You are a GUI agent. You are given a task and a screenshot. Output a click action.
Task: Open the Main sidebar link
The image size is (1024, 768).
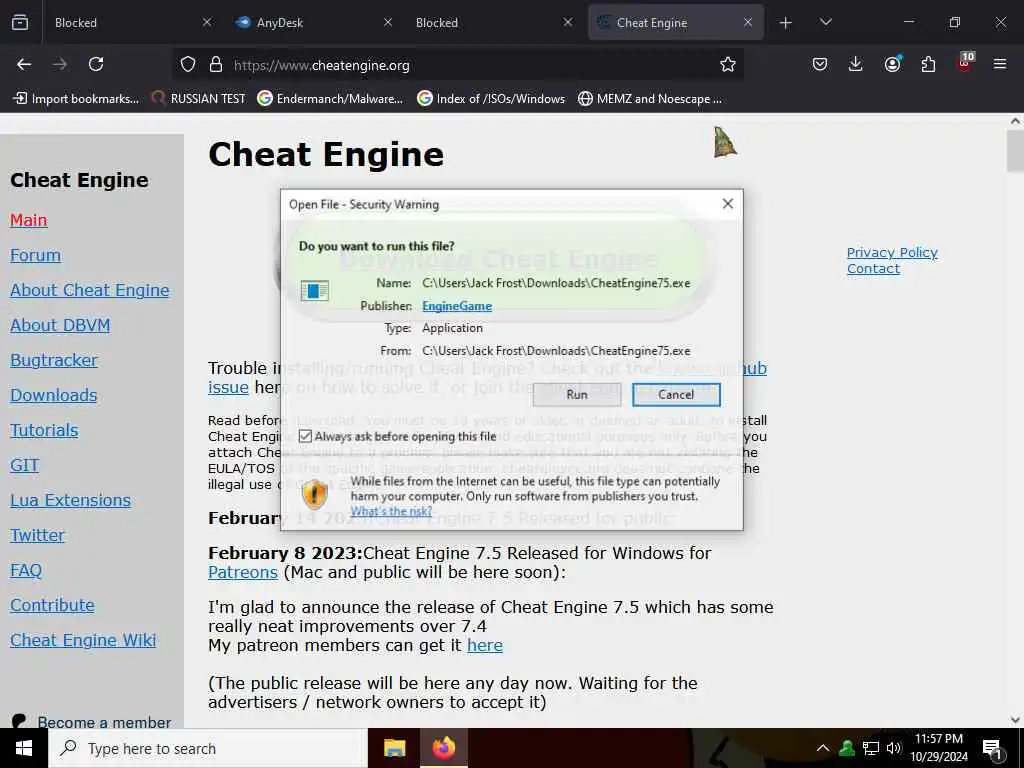(x=29, y=220)
